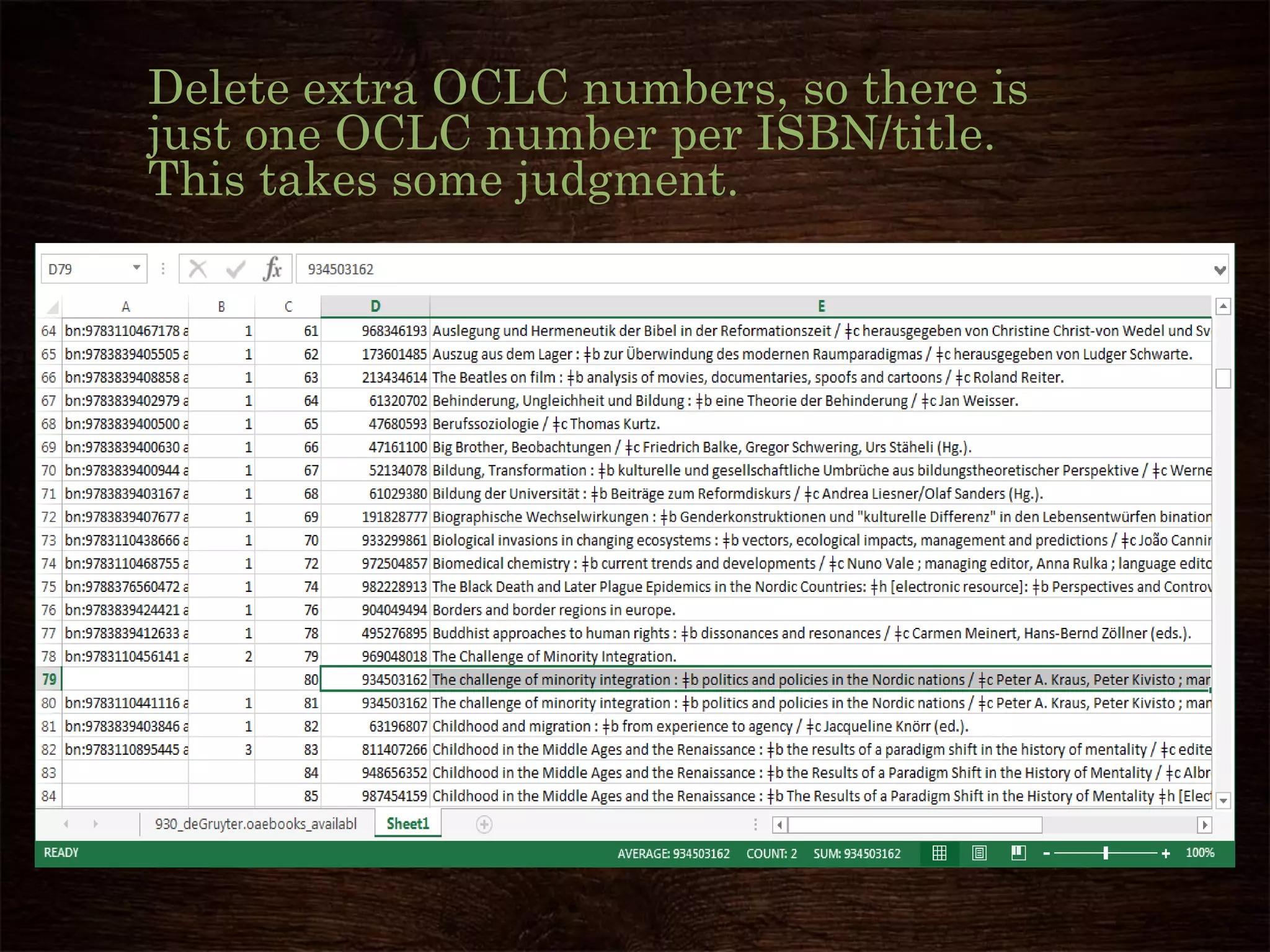Viewport: 1270px width, 952px height.
Task: Open the Name Box dropdown arrow
Action: click(x=136, y=268)
